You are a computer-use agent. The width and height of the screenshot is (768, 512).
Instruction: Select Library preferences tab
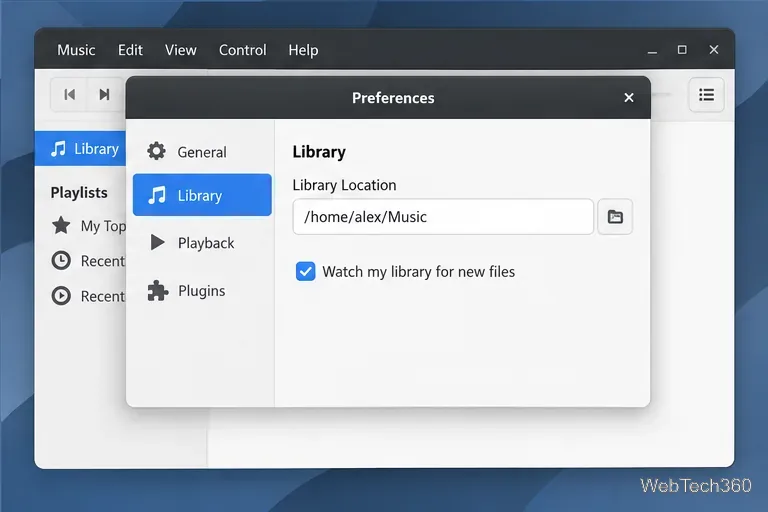point(202,195)
